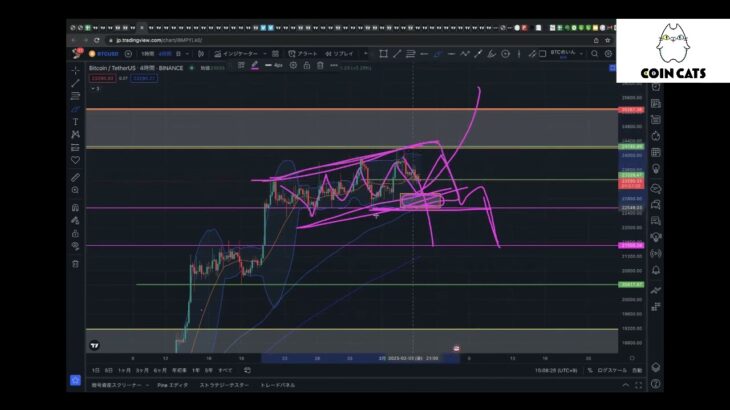Open the prediction and measurement tools
Viewport: 730px width, 410px height.
point(75,148)
